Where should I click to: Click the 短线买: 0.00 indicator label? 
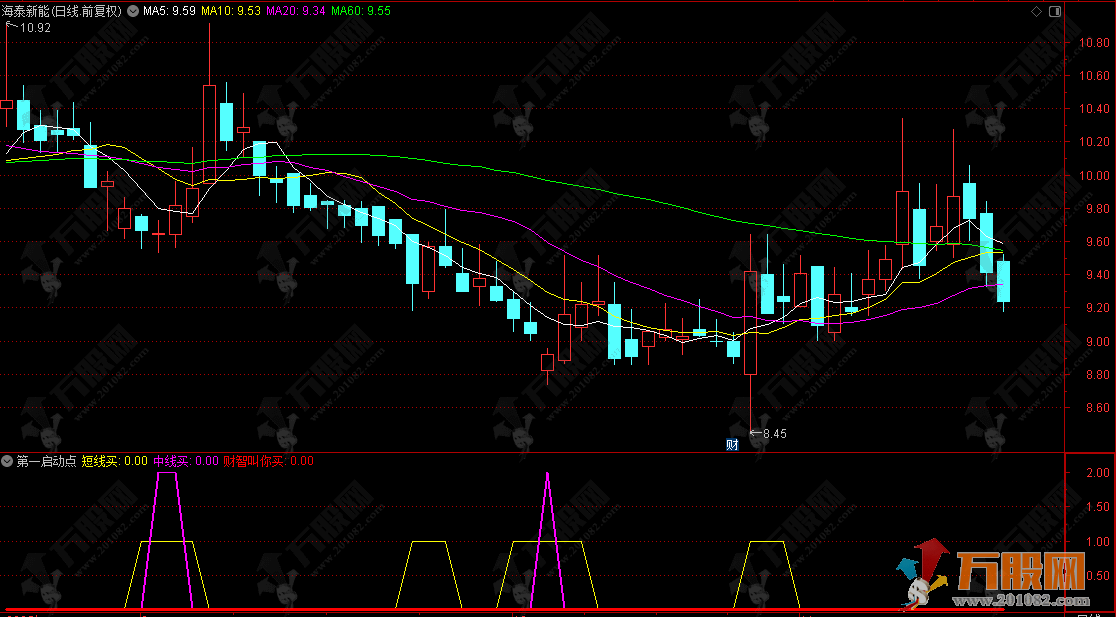click(x=114, y=461)
